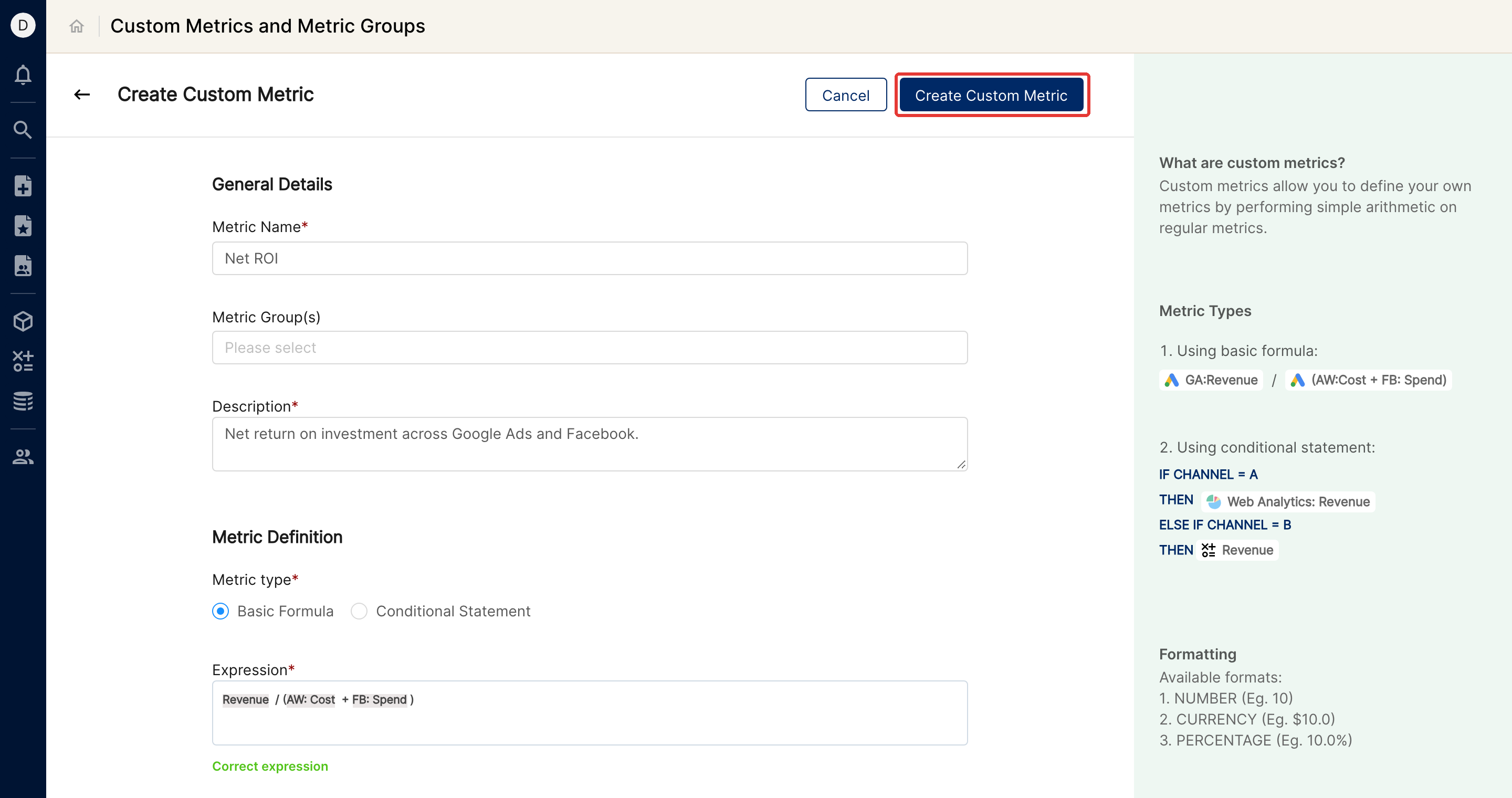Click the 'PERCENTAGE (Eg. 10.0%)' format line
Viewport: 1512px width, 798px height.
click(1255, 740)
